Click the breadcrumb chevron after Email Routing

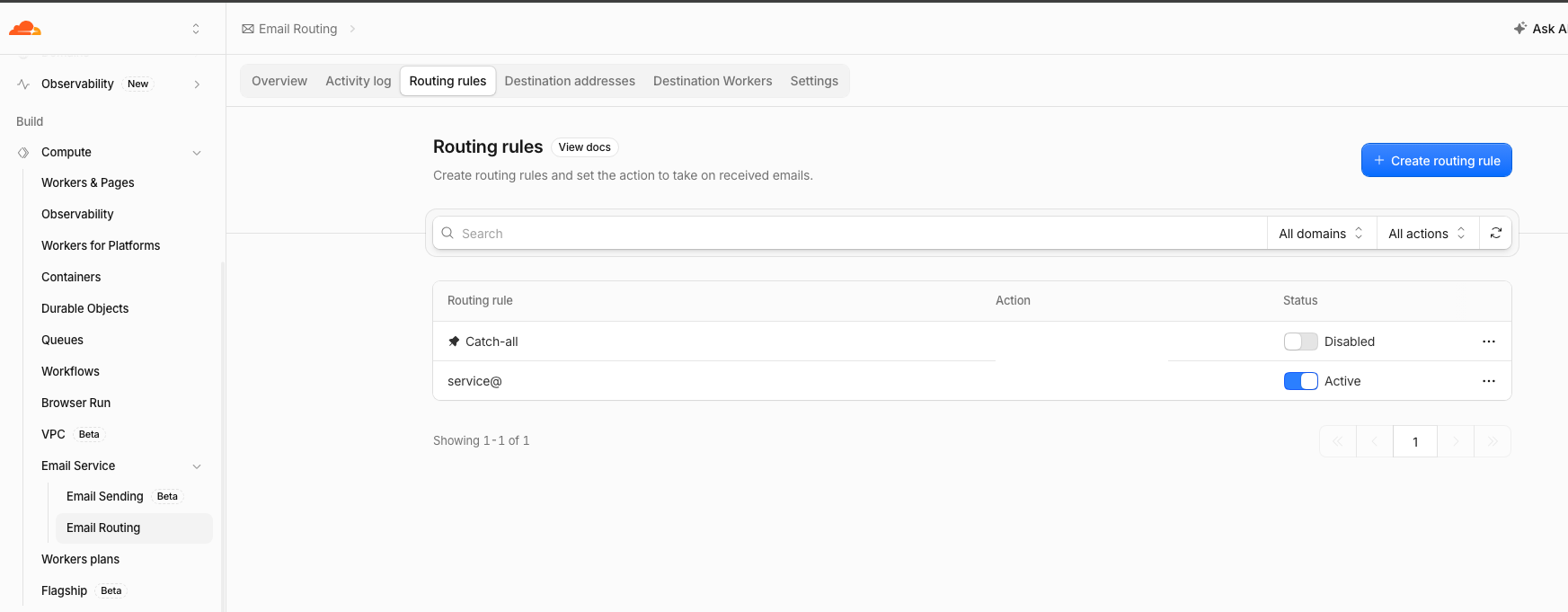(x=352, y=29)
